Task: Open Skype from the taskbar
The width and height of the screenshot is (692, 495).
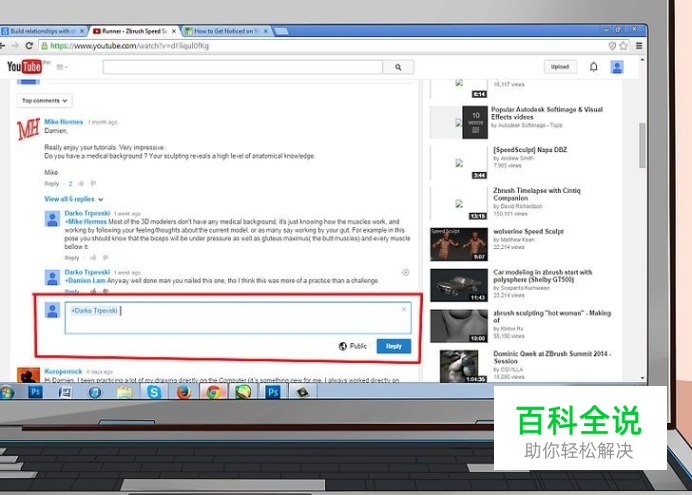Action: (x=154, y=392)
